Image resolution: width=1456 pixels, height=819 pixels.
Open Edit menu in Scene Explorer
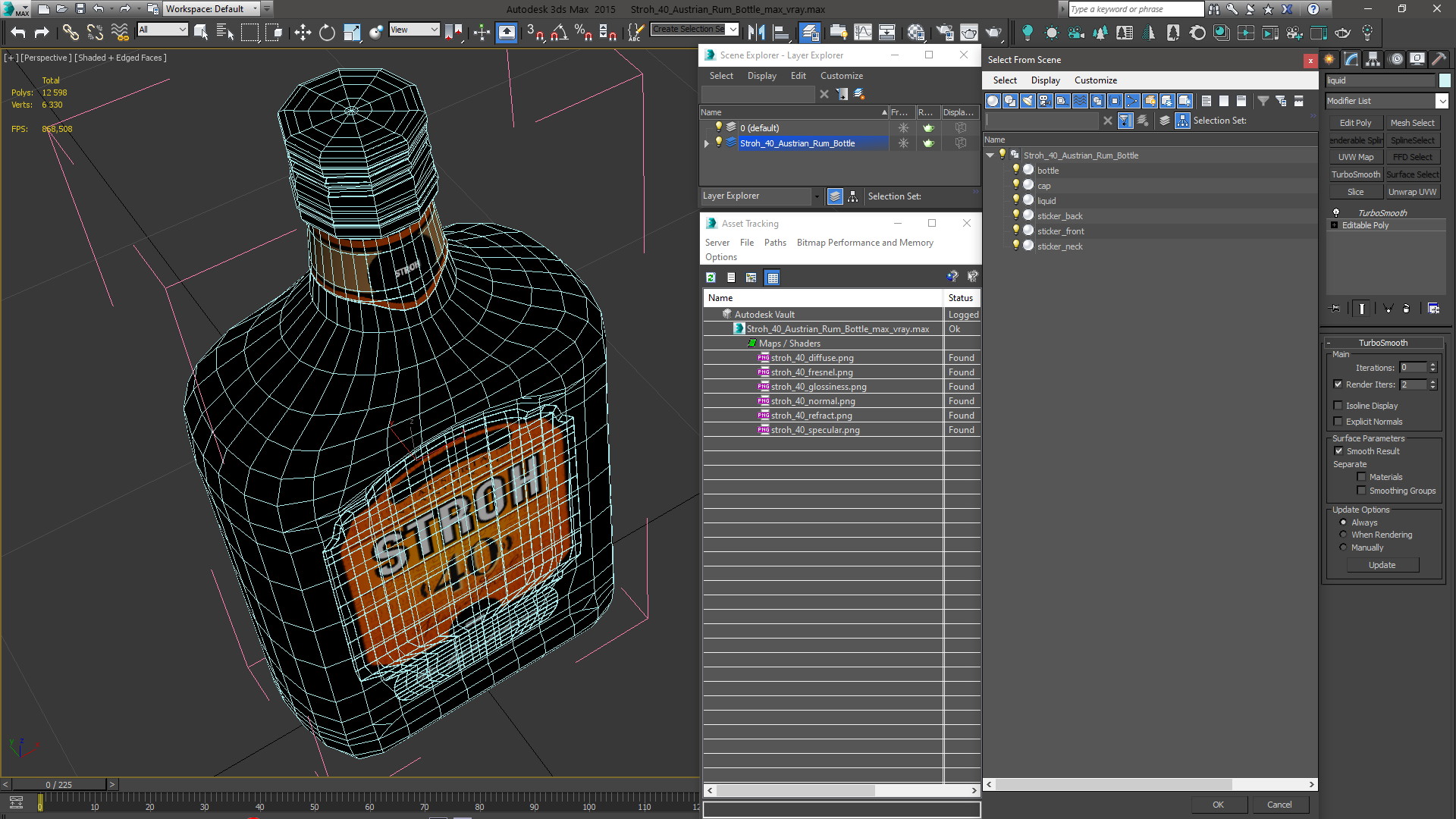798,76
